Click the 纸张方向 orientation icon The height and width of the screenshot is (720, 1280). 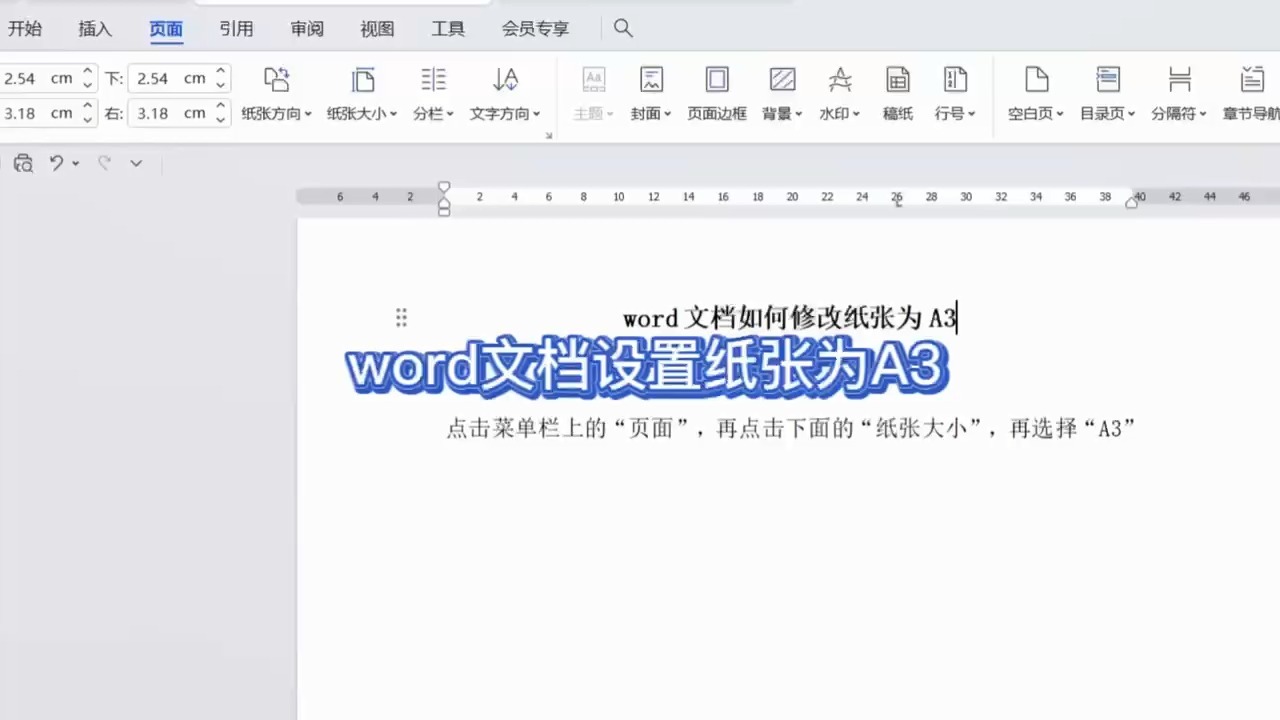point(277,79)
